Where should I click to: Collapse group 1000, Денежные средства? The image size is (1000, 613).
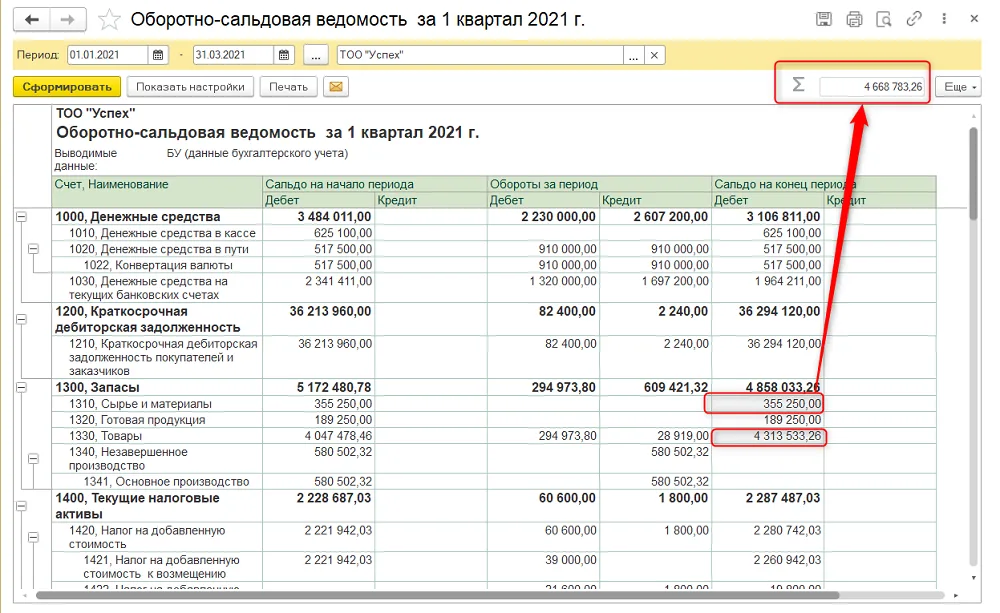[x=21, y=217]
